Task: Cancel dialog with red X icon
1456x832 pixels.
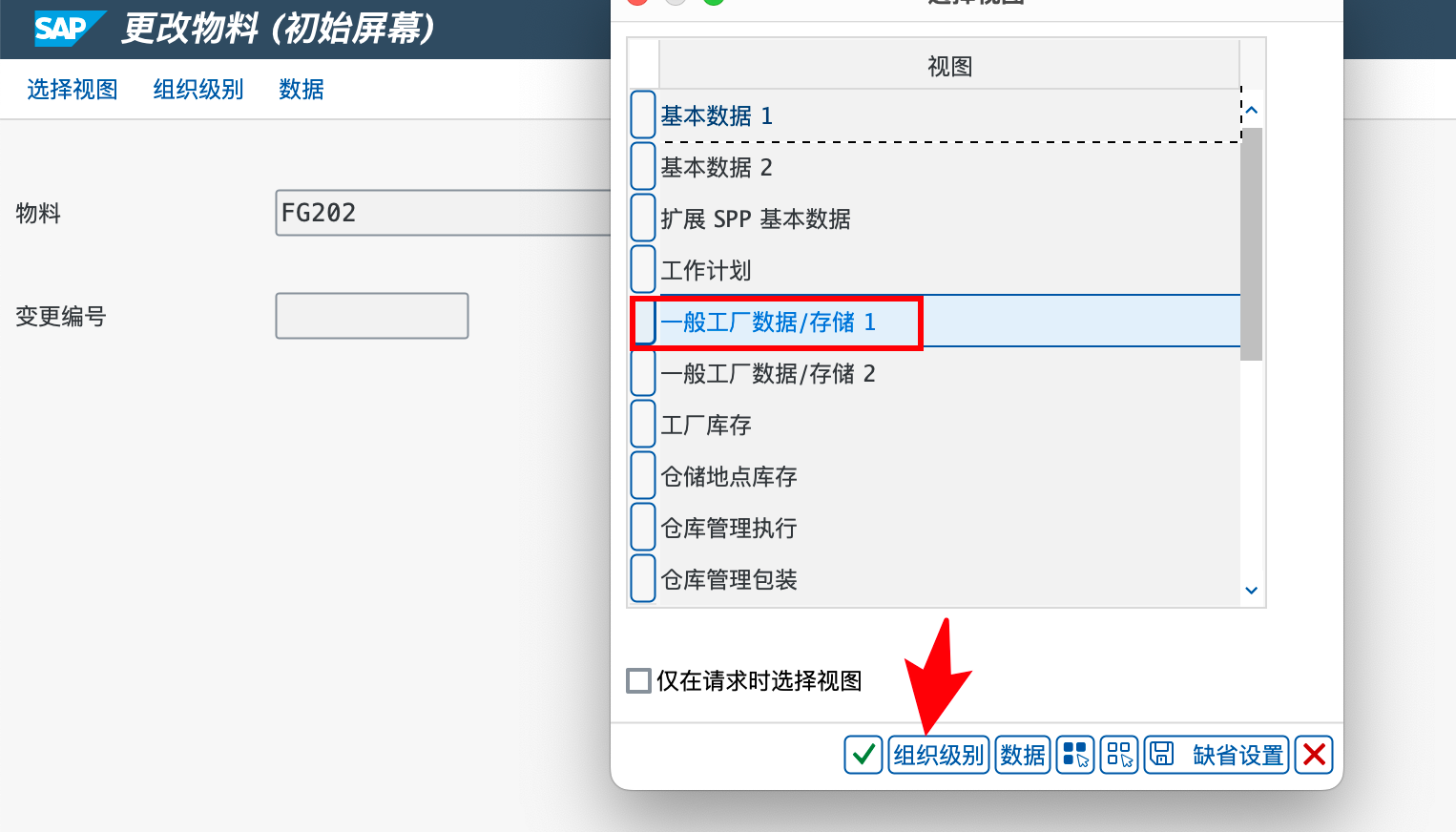Action: point(1314,755)
